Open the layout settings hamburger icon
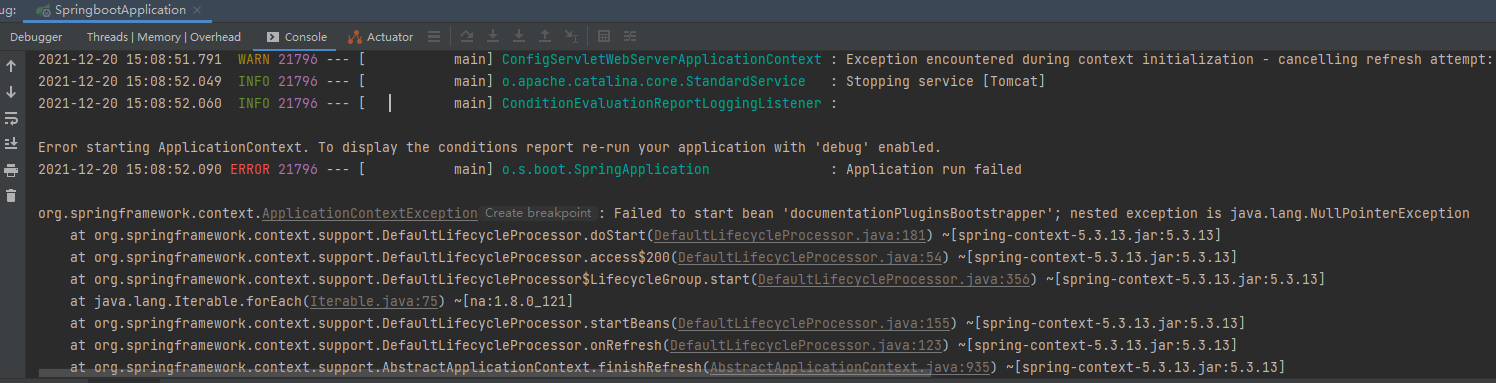Image resolution: width=1496 pixels, height=383 pixels. tap(434, 36)
